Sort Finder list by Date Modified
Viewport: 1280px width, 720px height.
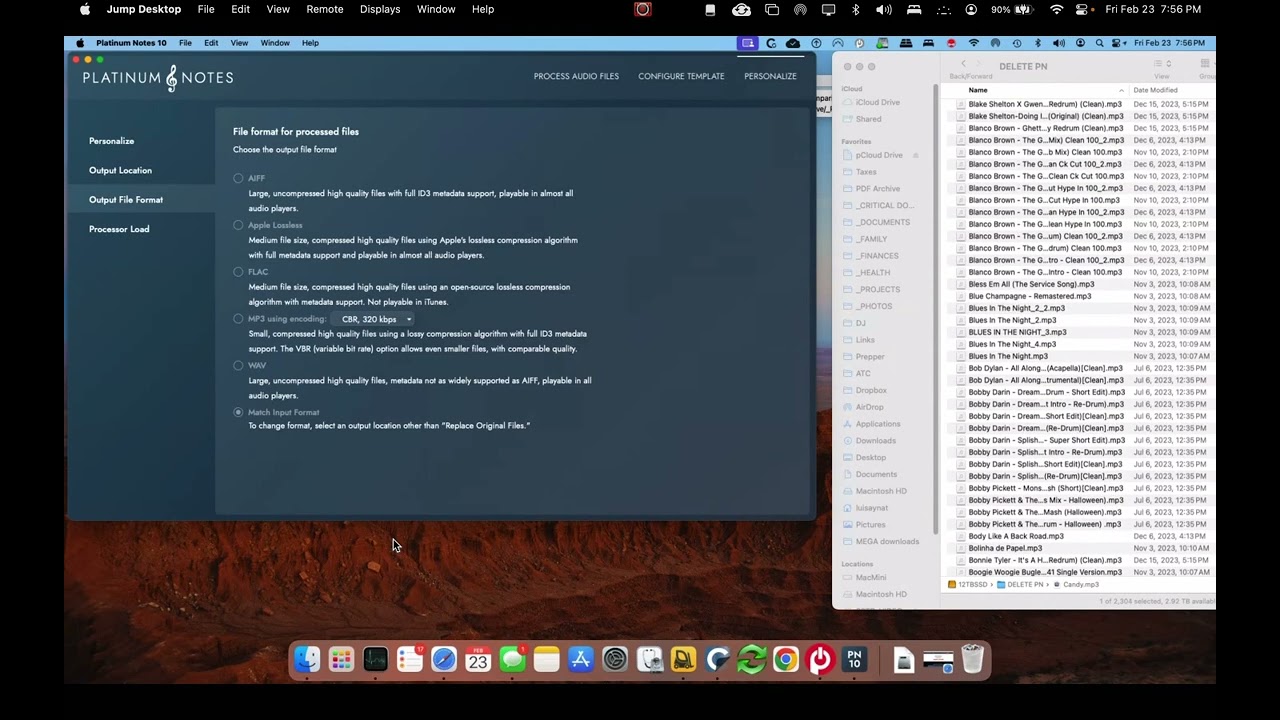[1155, 90]
